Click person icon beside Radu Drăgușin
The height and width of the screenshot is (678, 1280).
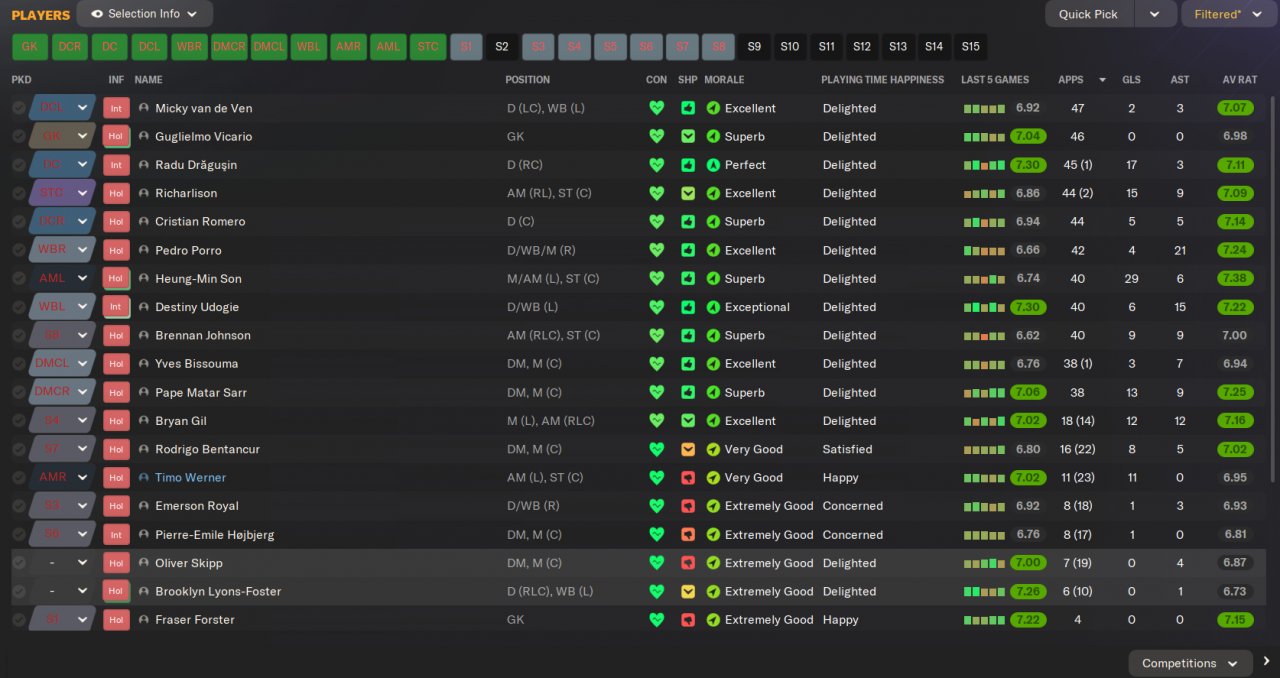(x=144, y=165)
